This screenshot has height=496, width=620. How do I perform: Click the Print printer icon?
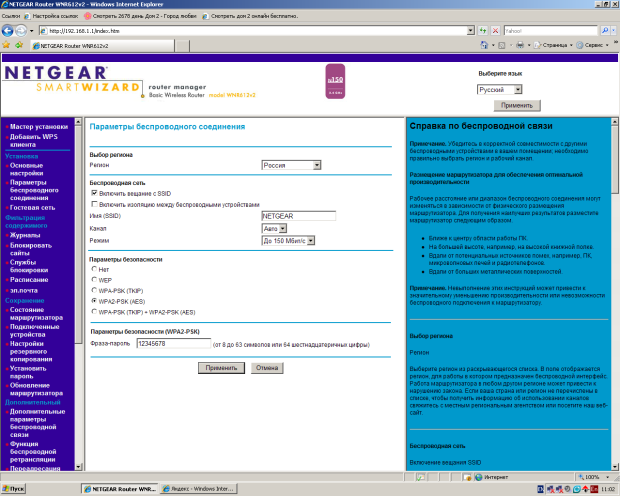[x=520, y=45]
